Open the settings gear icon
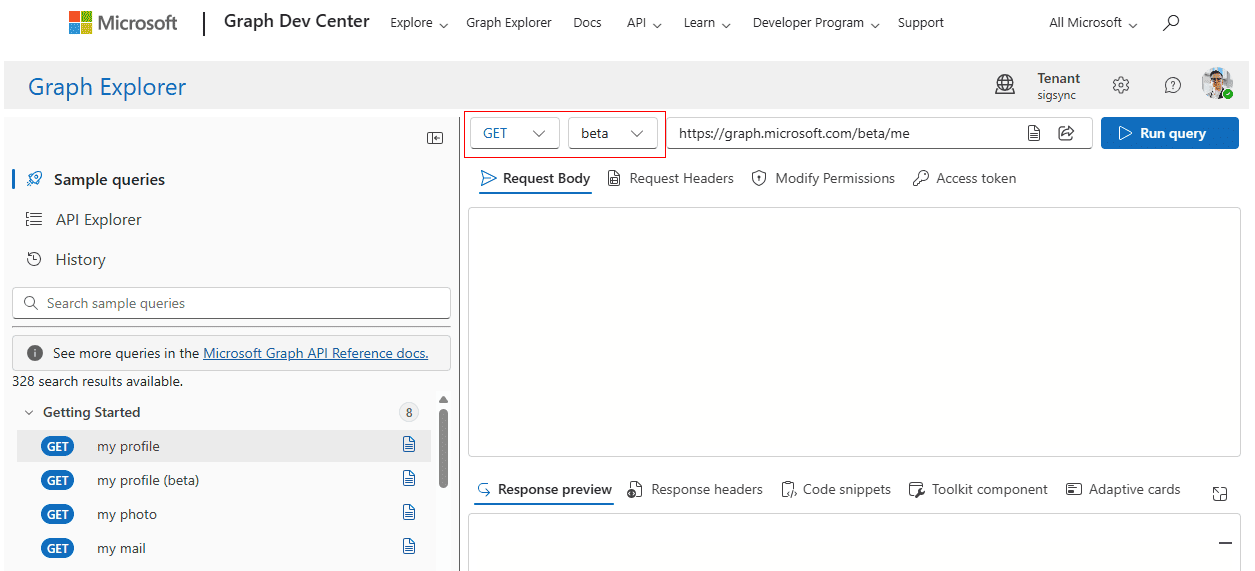The height and width of the screenshot is (571, 1255). pyautogui.click(x=1121, y=86)
